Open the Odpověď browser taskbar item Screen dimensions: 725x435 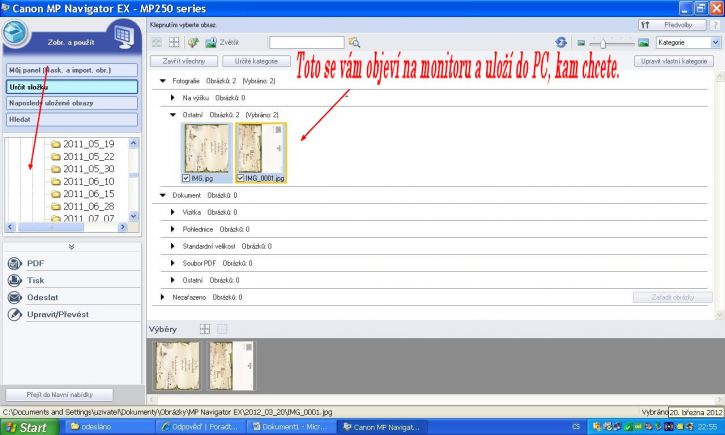201,427
